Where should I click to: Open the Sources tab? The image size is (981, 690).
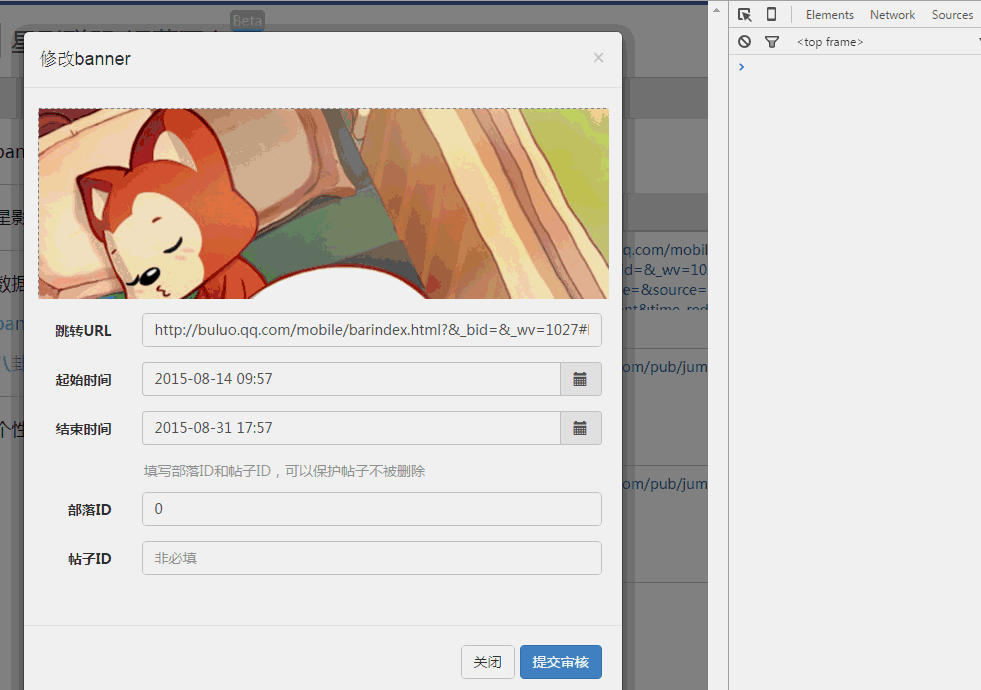pyautogui.click(x=951, y=15)
